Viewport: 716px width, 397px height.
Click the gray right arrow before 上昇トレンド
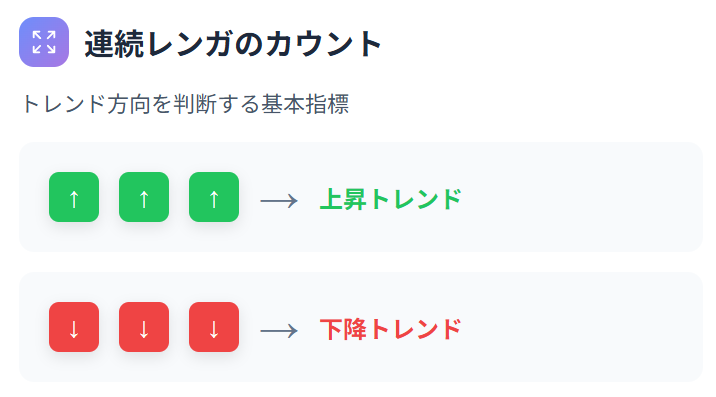[x=279, y=201]
